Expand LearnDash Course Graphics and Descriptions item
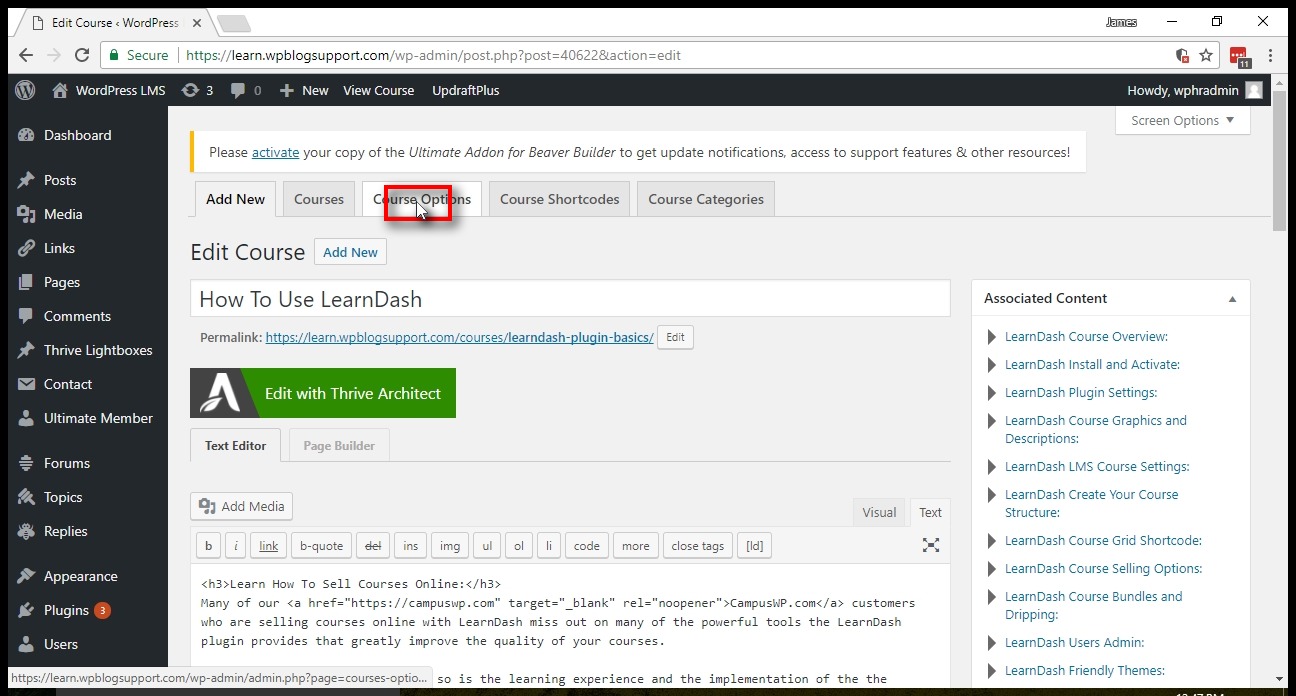Screen dimensions: 1296x696 click(x=991, y=421)
